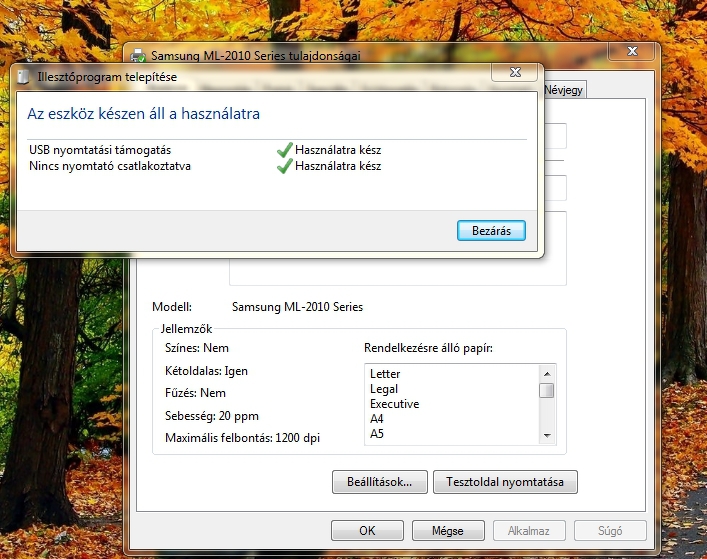Confirm with the OK button
Viewport: 707px width, 559px height.
coord(367,531)
